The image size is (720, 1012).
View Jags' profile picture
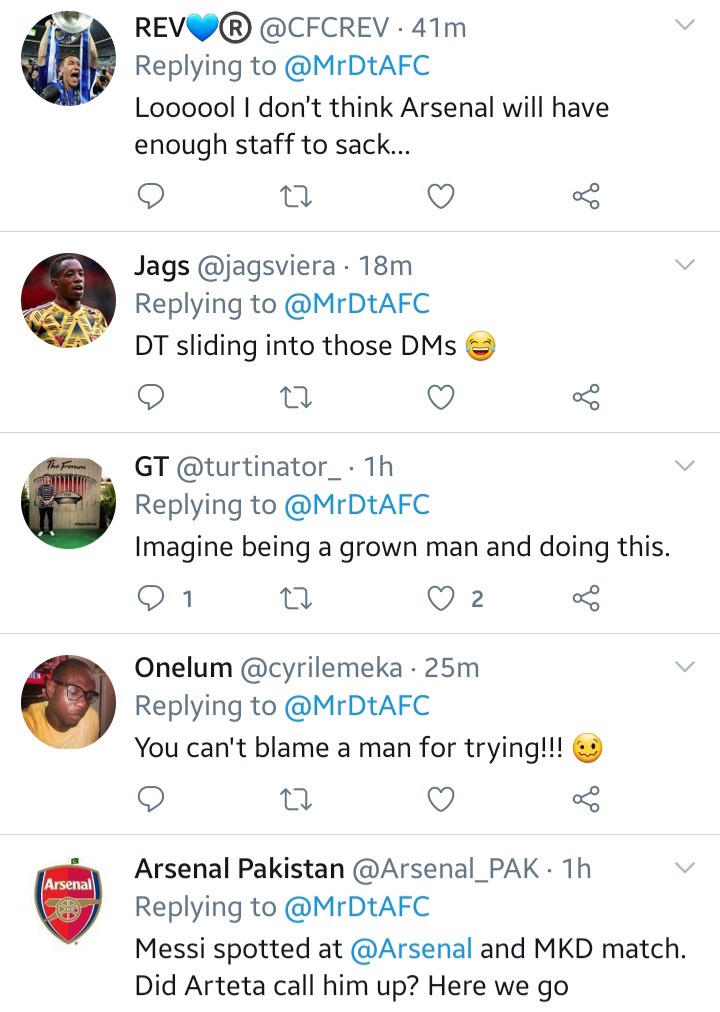point(69,300)
